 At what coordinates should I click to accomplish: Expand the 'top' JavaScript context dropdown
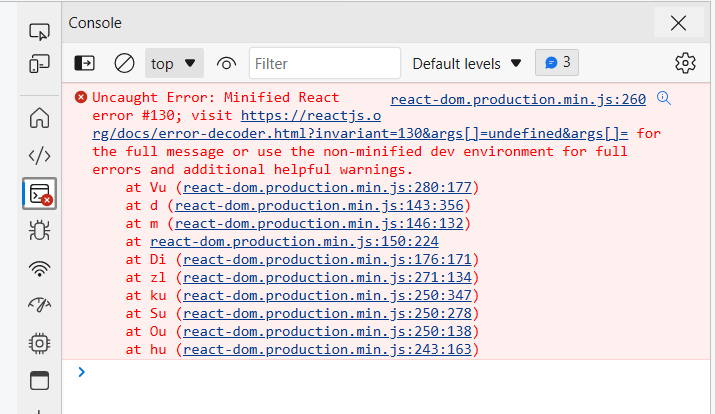point(174,63)
